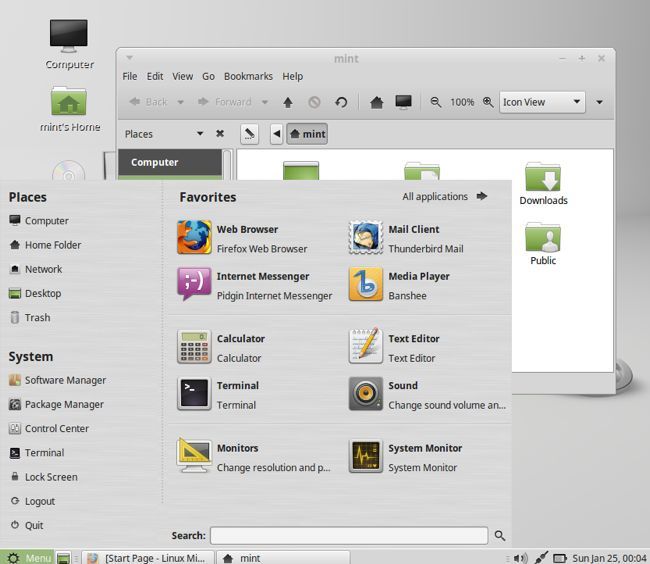Toggle the pencil location entry button

tap(250, 134)
